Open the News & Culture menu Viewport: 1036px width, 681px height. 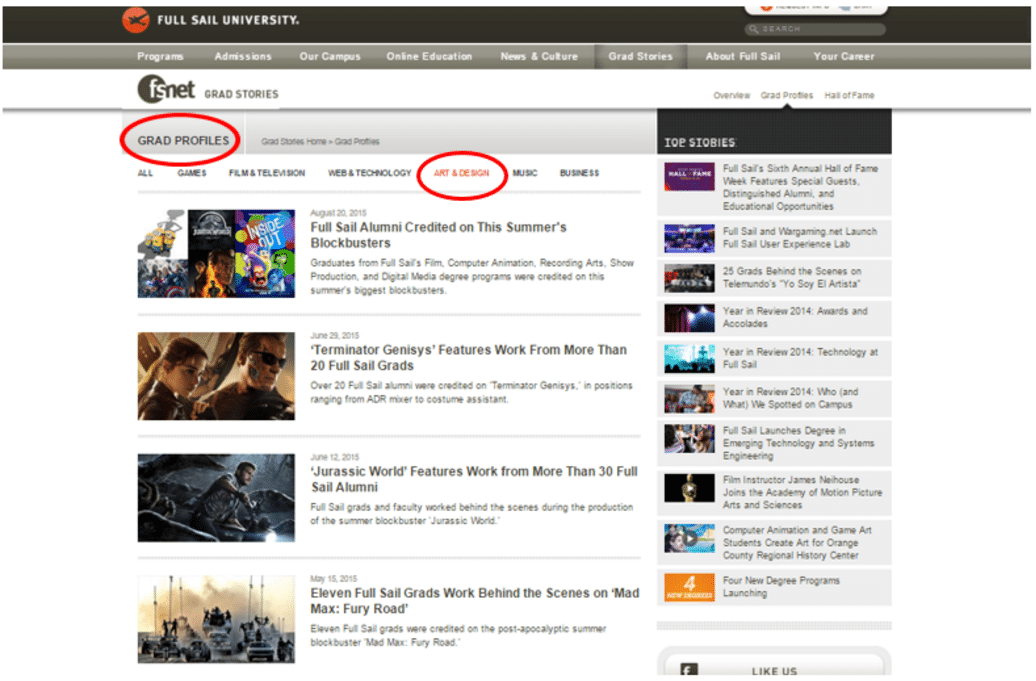(539, 57)
